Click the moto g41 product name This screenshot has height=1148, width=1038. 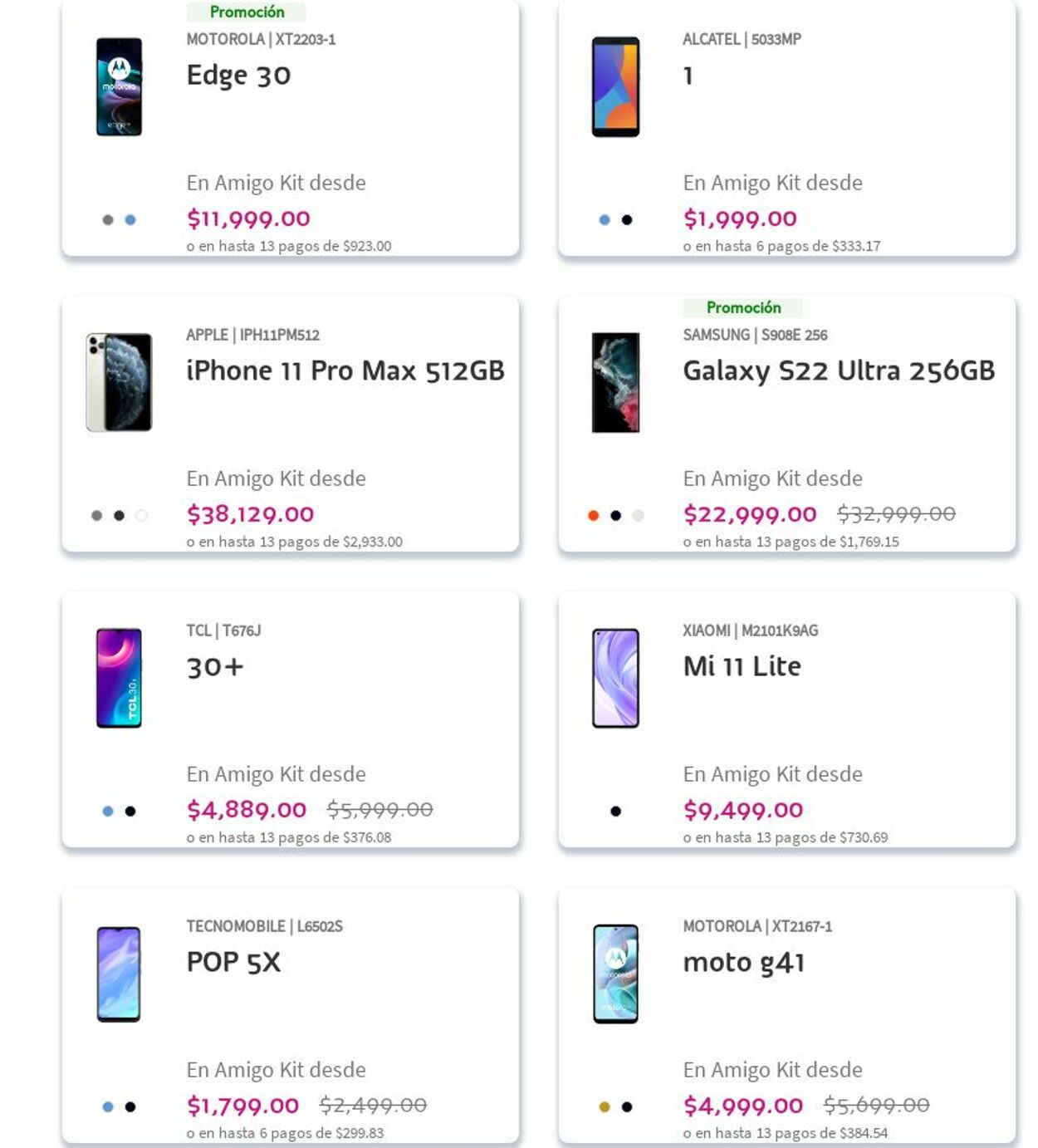[743, 962]
